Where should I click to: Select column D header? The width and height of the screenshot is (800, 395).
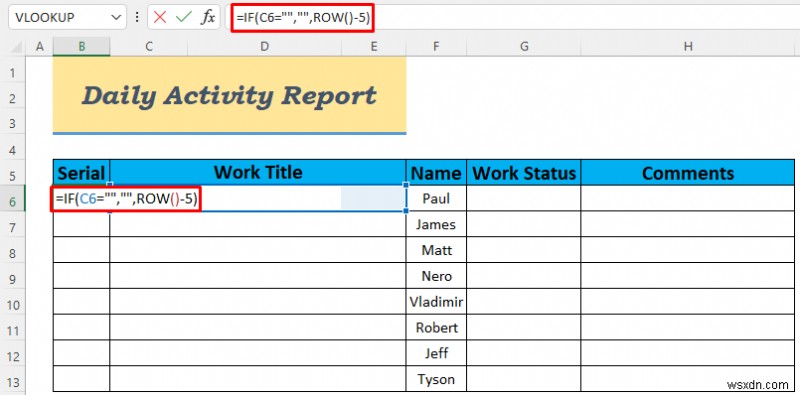pyautogui.click(x=264, y=46)
